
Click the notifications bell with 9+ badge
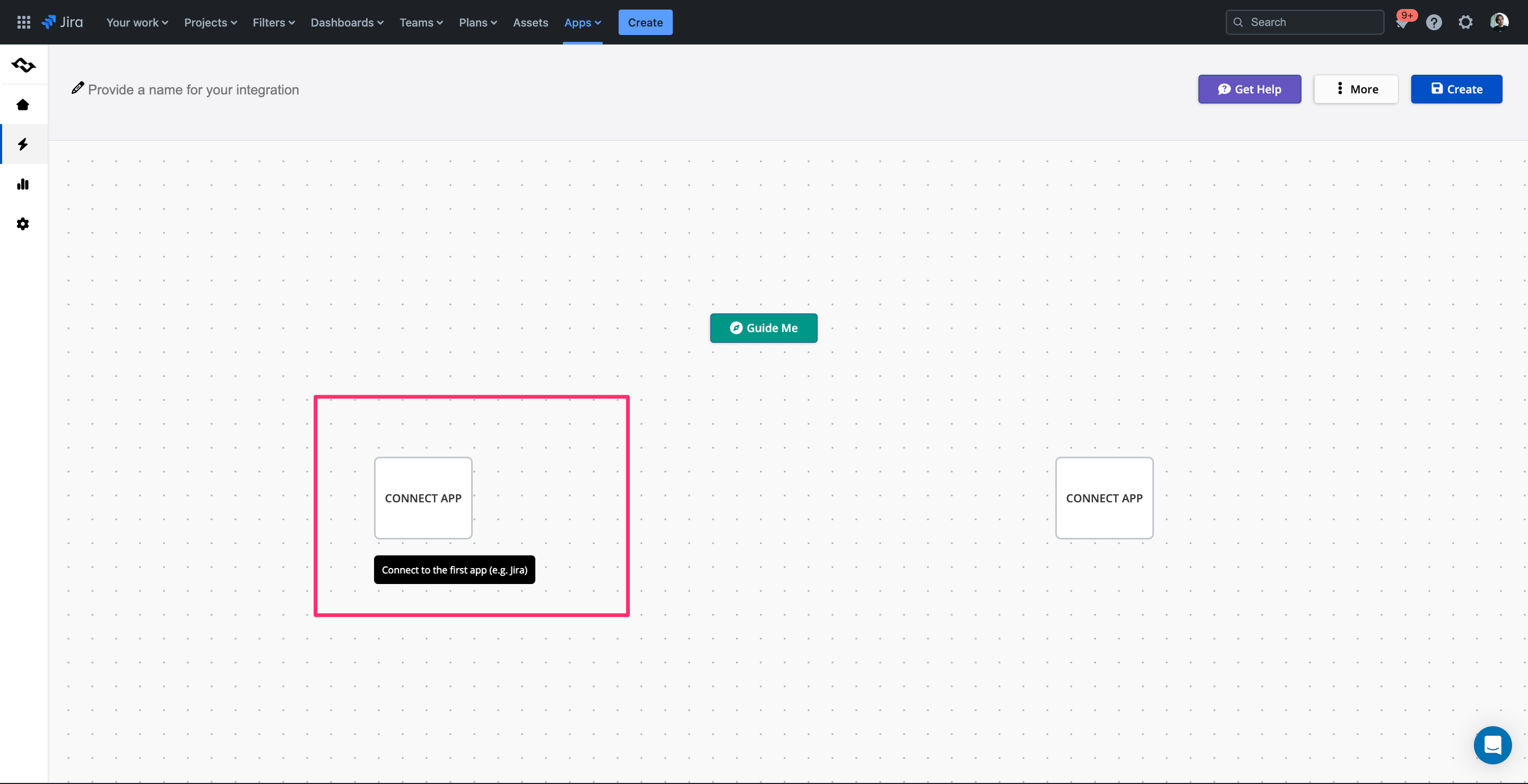[1402, 23]
